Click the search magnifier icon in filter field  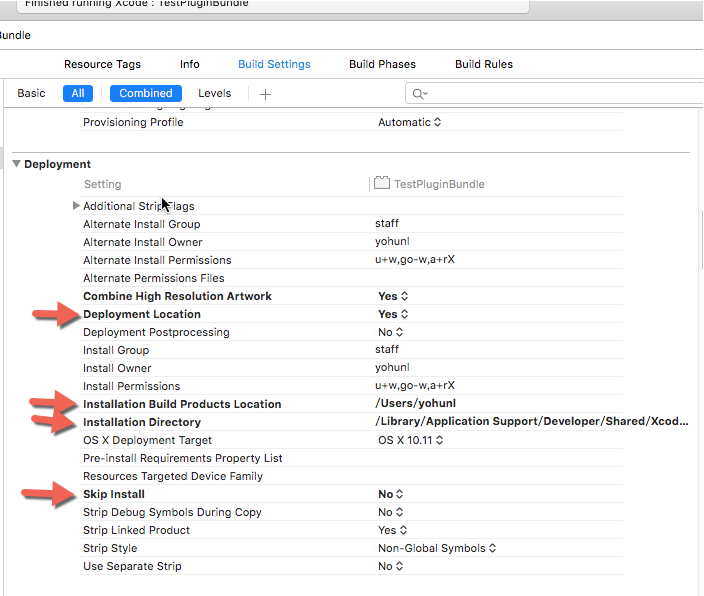click(419, 94)
